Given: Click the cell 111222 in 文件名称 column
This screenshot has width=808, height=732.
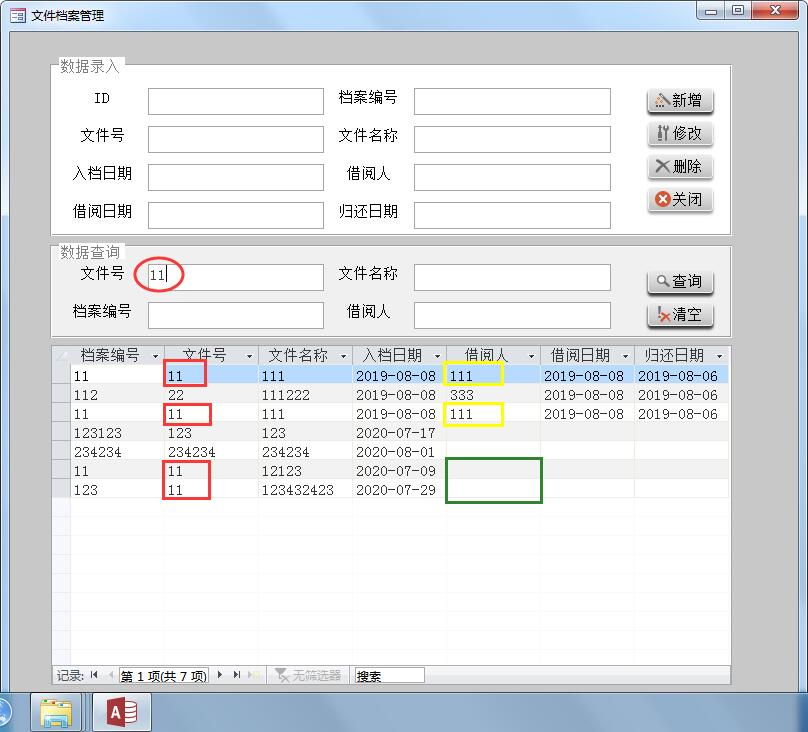Looking at the screenshot, I should click(x=305, y=395).
